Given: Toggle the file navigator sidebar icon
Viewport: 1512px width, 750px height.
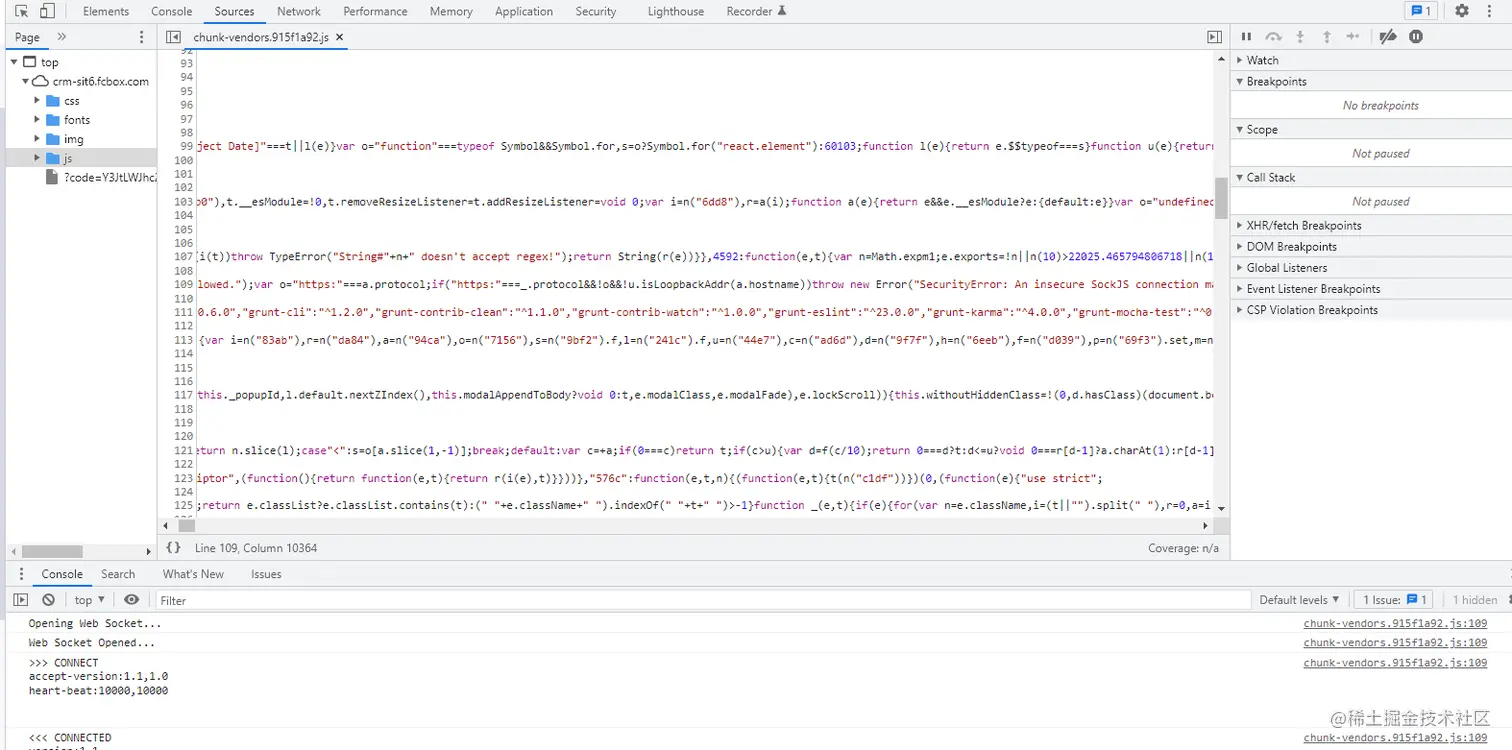Looking at the screenshot, I should pos(173,37).
